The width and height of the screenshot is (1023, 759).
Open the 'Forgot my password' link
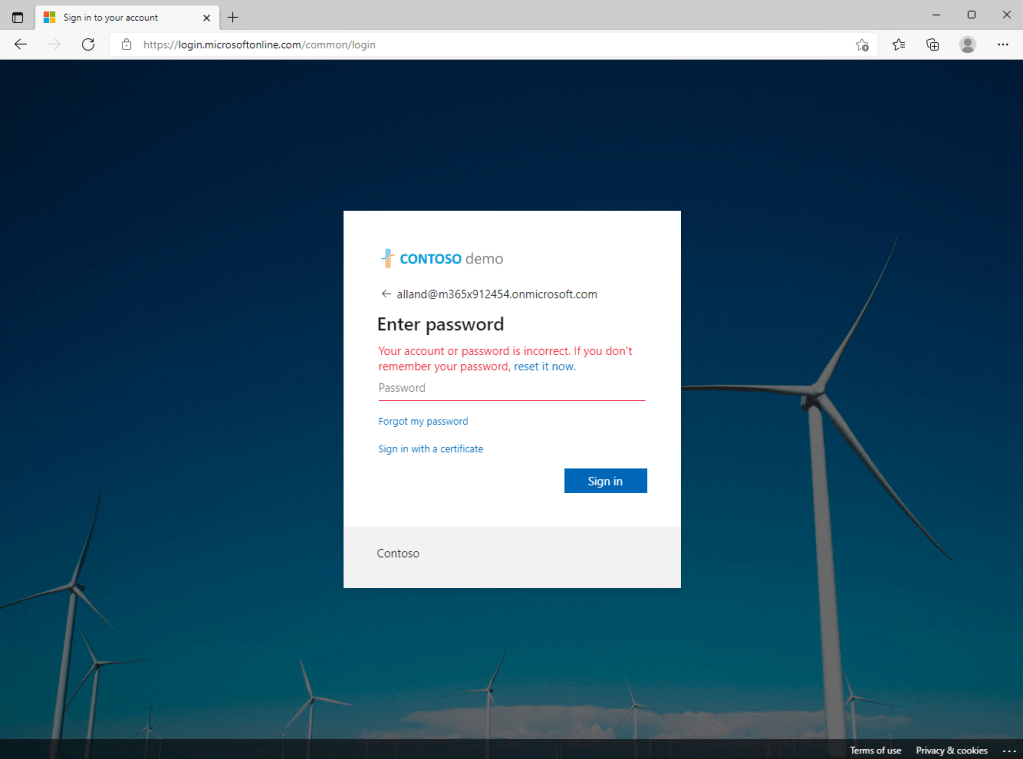(423, 421)
